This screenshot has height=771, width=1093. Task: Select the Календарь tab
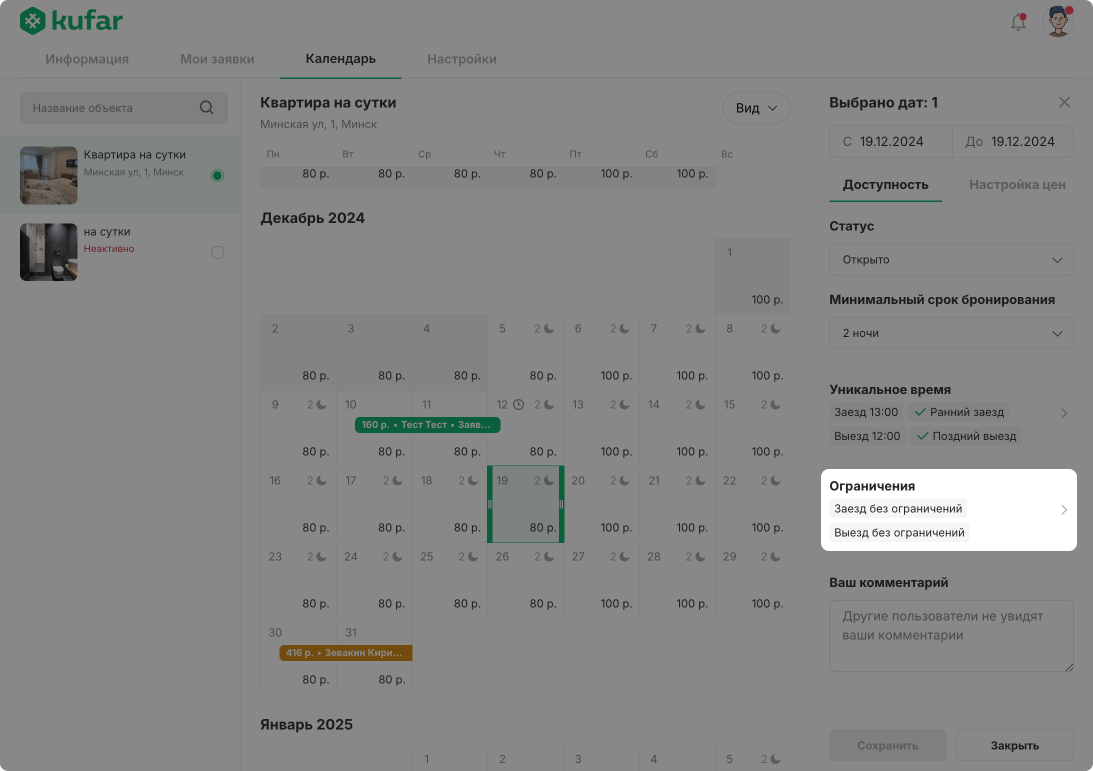pyautogui.click(x=340, y=59)
